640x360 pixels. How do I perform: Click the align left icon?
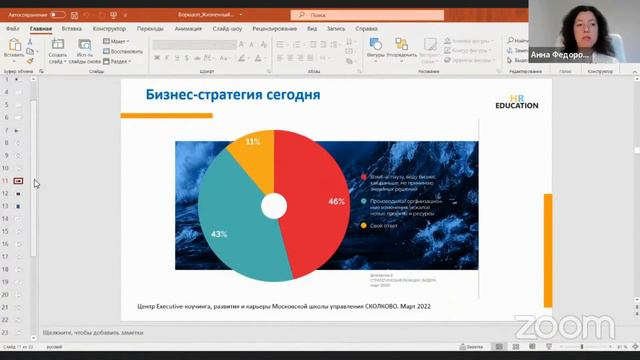coord(280,58)
